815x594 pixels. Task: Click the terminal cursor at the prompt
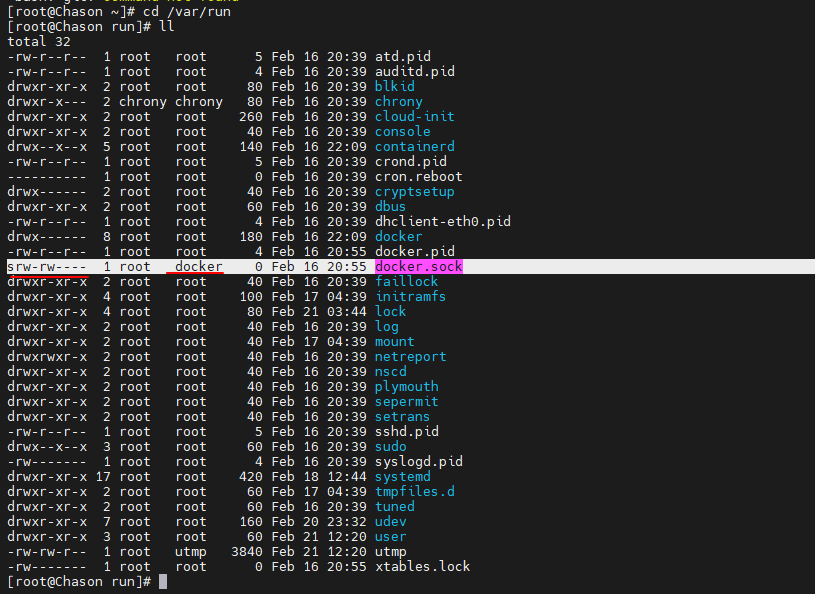coord(163,582)
